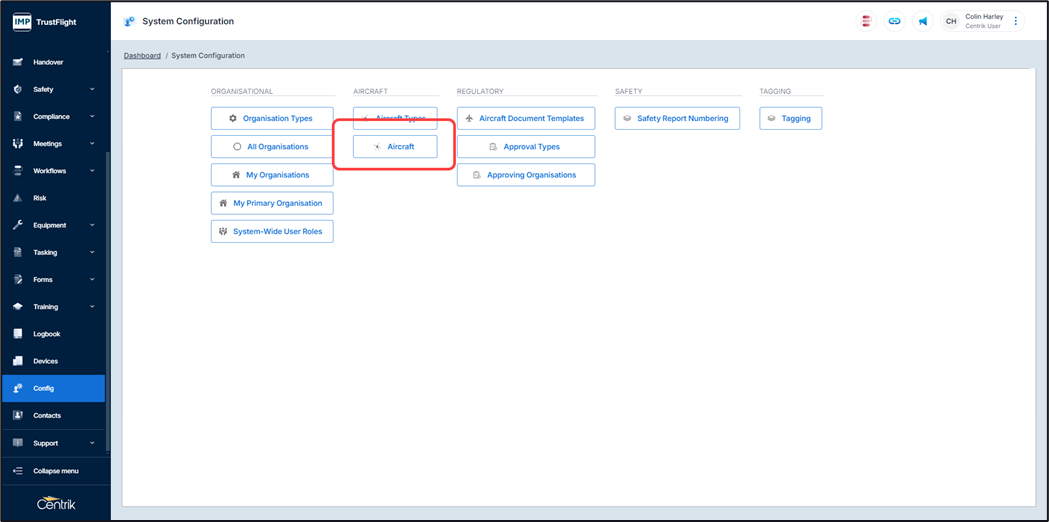Screen dimensions: 1049x522
Task: Click the Logbook icon in sidebar
Action: (17, 334)
